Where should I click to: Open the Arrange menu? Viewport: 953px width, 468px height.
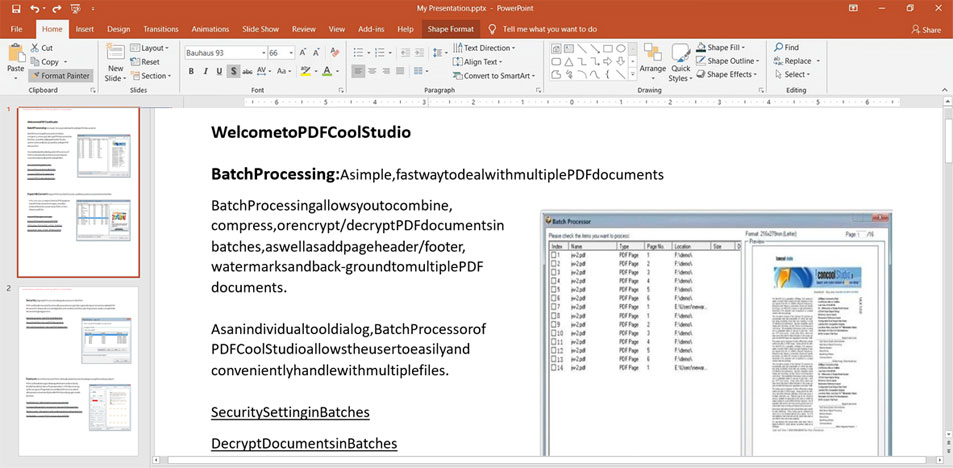[653, 63]
